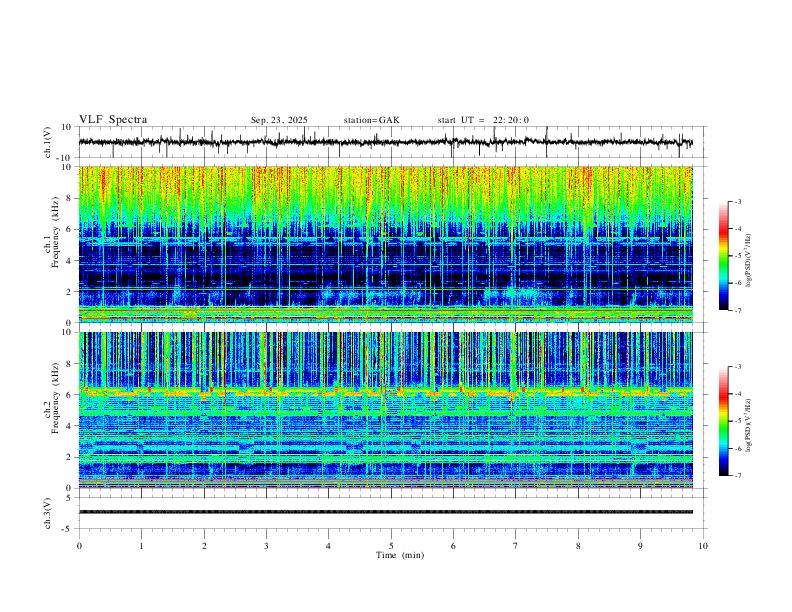792x612 pixels.
Task: Select the date text "Sep. 23, 2025"
Action: click(x=279, y=120)
